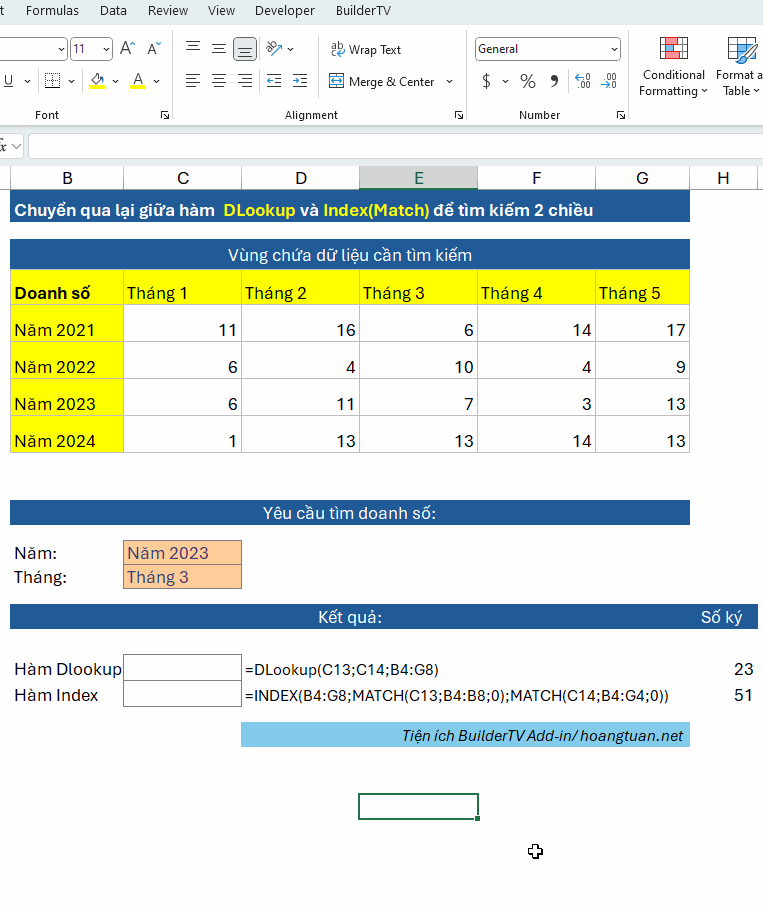Click Số ký value 51
The image size is (763, 911).
743,695
